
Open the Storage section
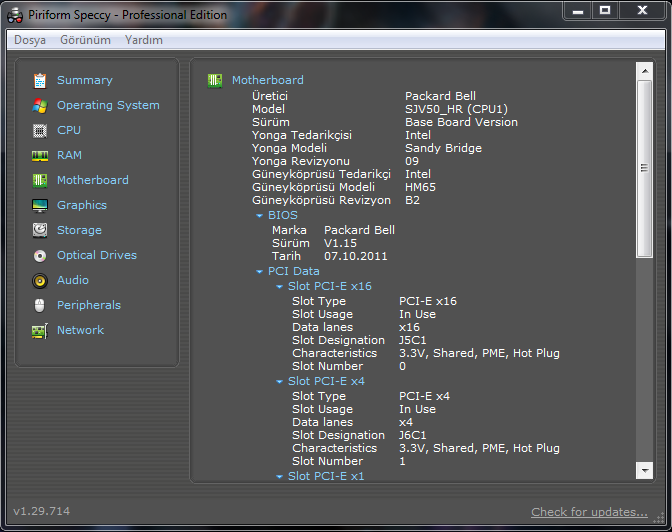(x=79, y=230)
